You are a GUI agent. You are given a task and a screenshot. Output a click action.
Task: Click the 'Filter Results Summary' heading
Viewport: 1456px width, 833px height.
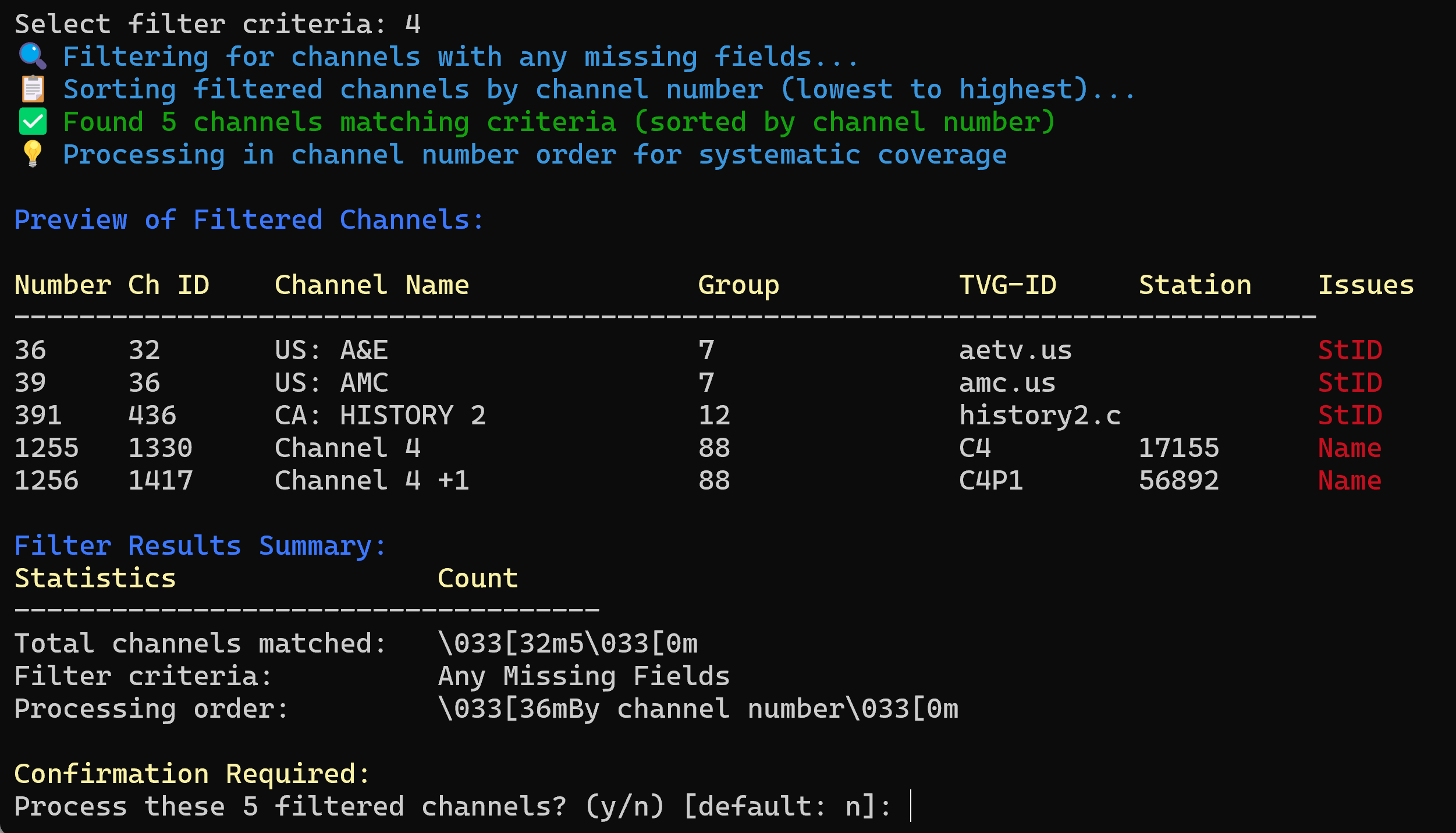(x=200, y=546)
